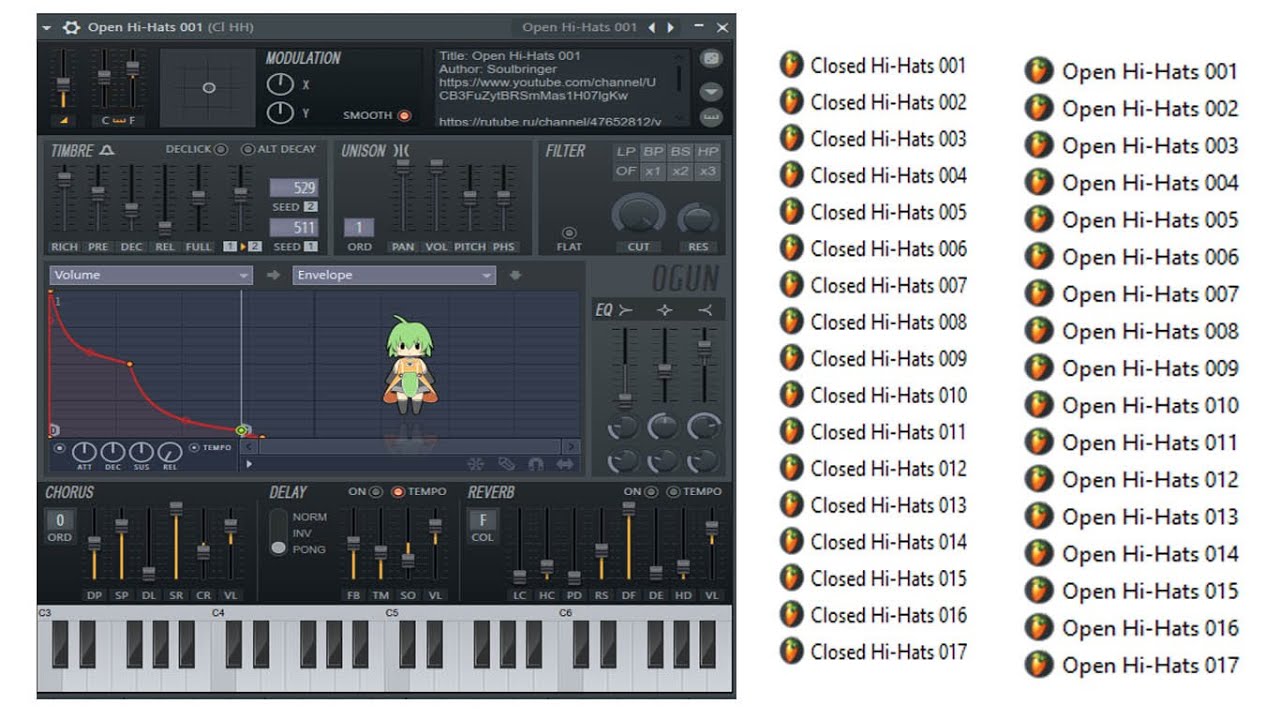Click the 511 seed value field
Viewport: 1280px width, 720px height.
[293, 228]
